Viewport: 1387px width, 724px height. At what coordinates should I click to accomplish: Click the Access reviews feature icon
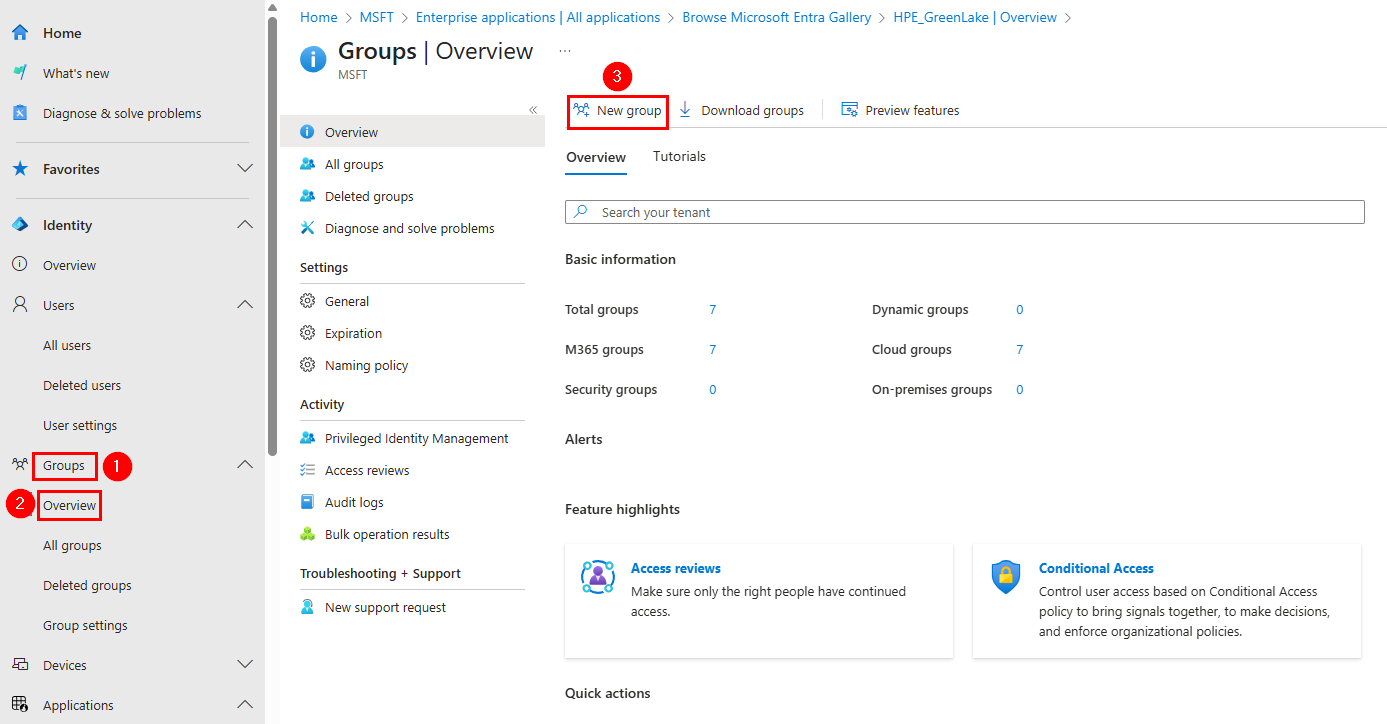pyautogui.click(x=598, y=577)
